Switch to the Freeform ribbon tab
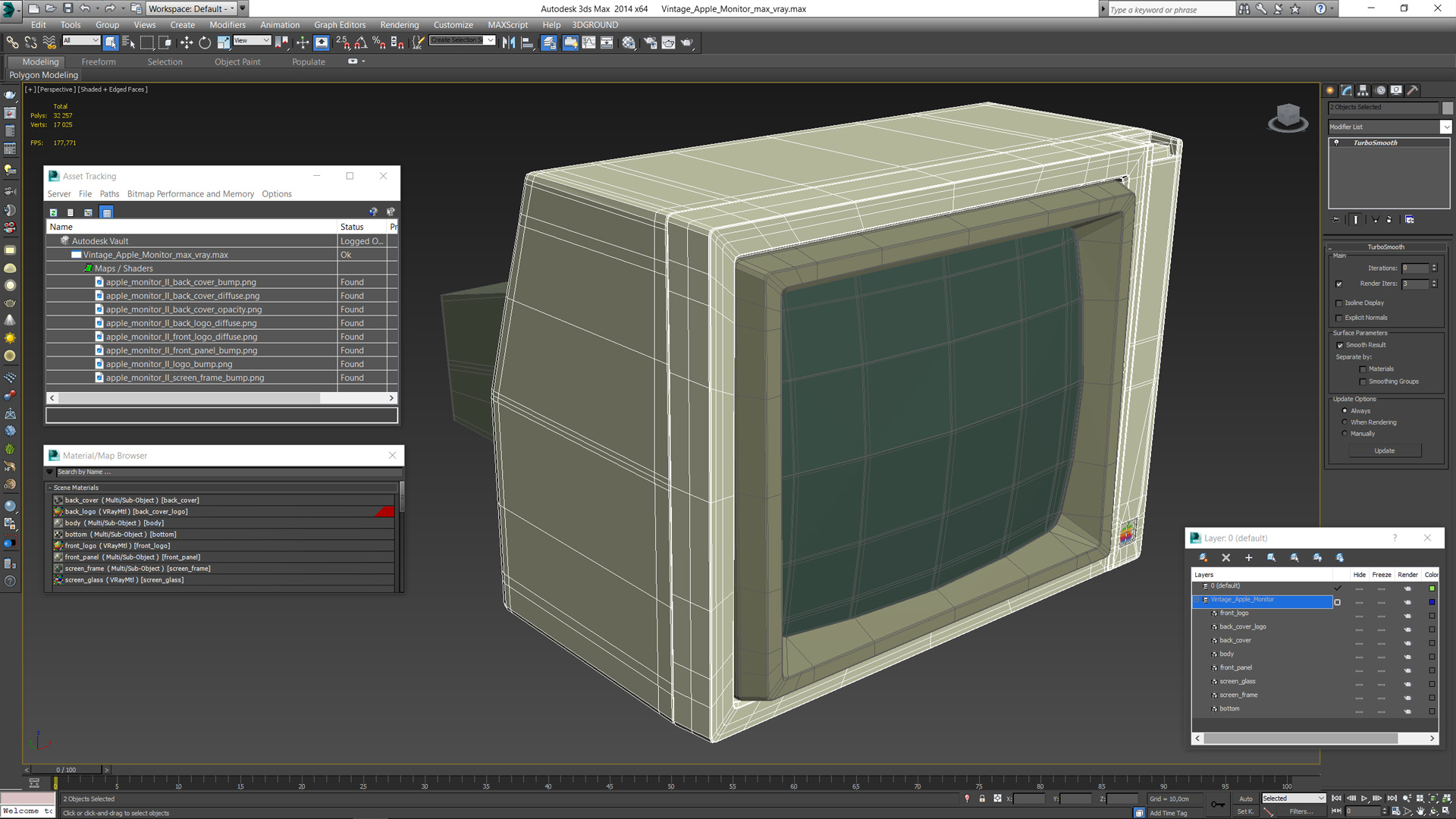Image resolution: width=1456 pixels, height=819 pixels. tap(99, 62)
